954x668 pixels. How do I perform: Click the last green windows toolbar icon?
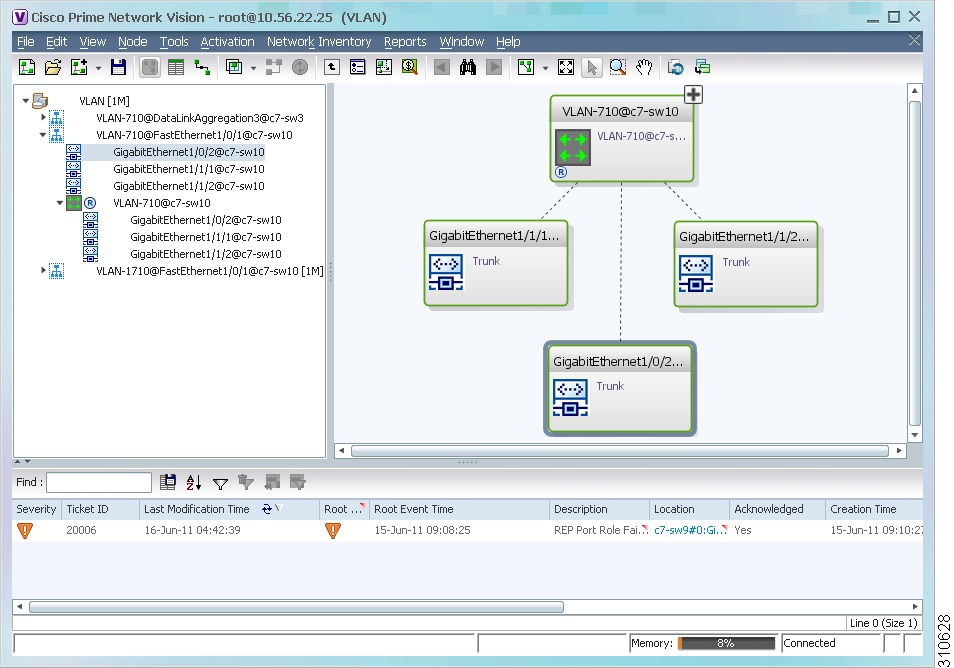click(x=702, y=67)
